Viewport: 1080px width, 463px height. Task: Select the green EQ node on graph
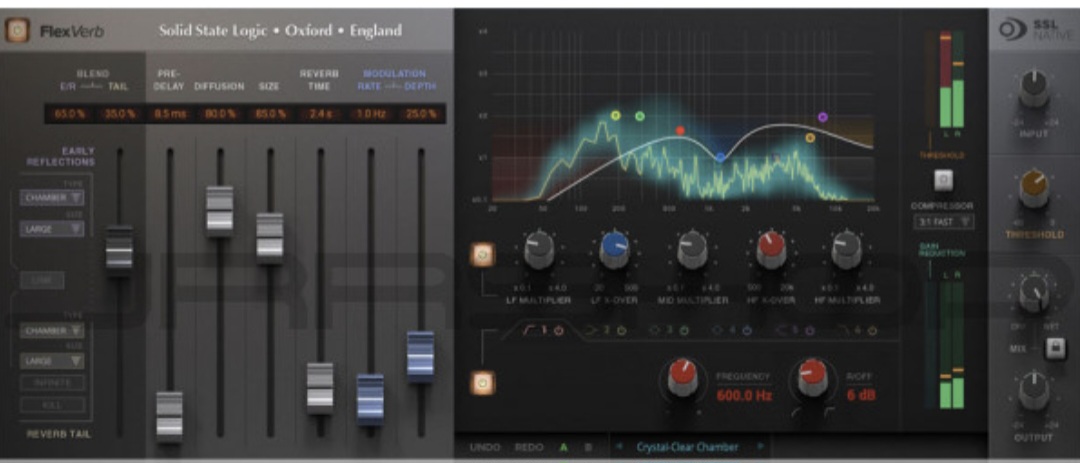pos(640,116)
